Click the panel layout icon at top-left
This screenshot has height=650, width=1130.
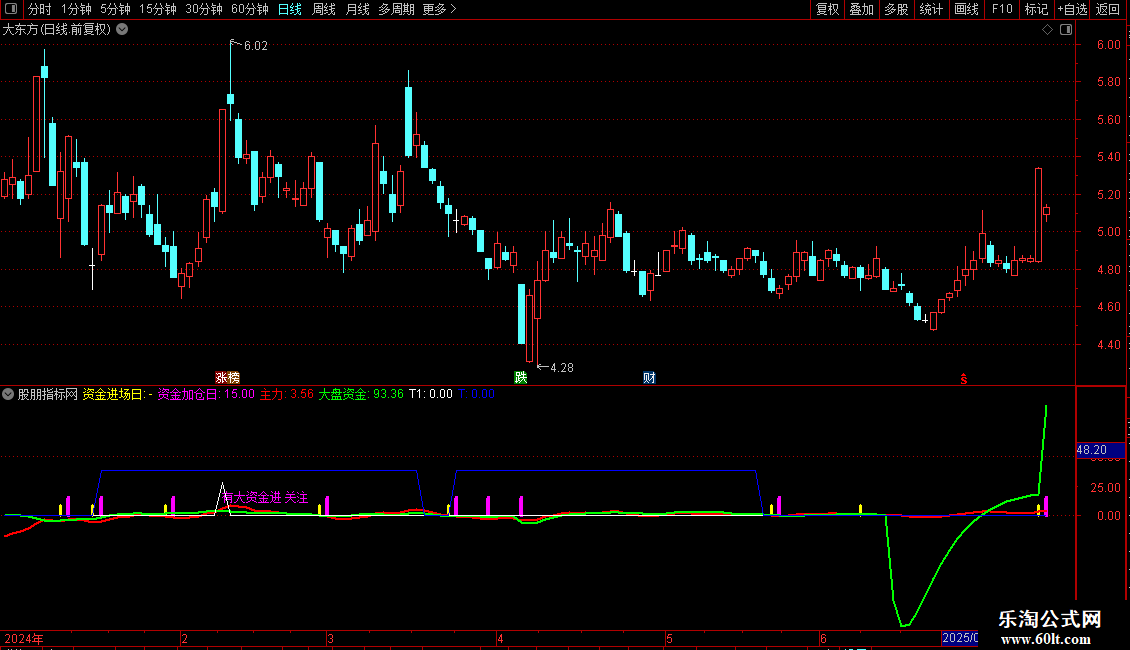point(11,9)
